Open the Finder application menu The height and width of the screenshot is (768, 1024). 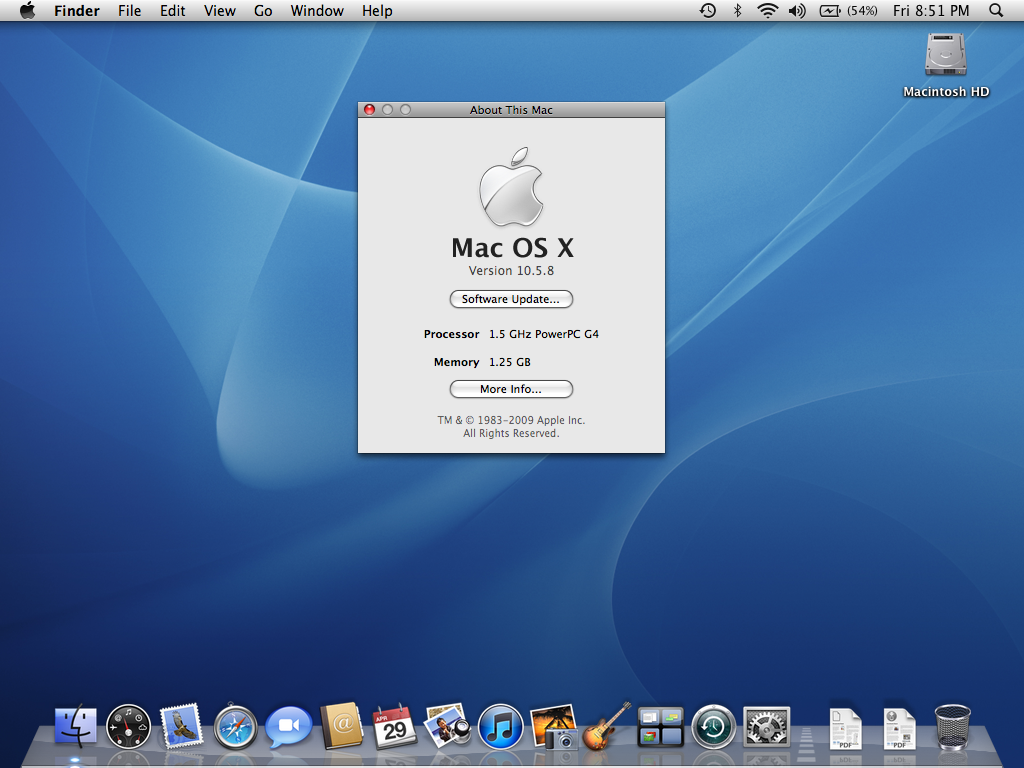(76, 10)
